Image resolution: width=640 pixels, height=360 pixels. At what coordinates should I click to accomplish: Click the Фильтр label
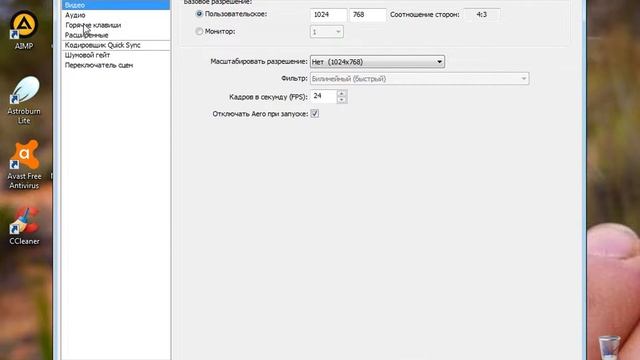[x=294, y=78]
